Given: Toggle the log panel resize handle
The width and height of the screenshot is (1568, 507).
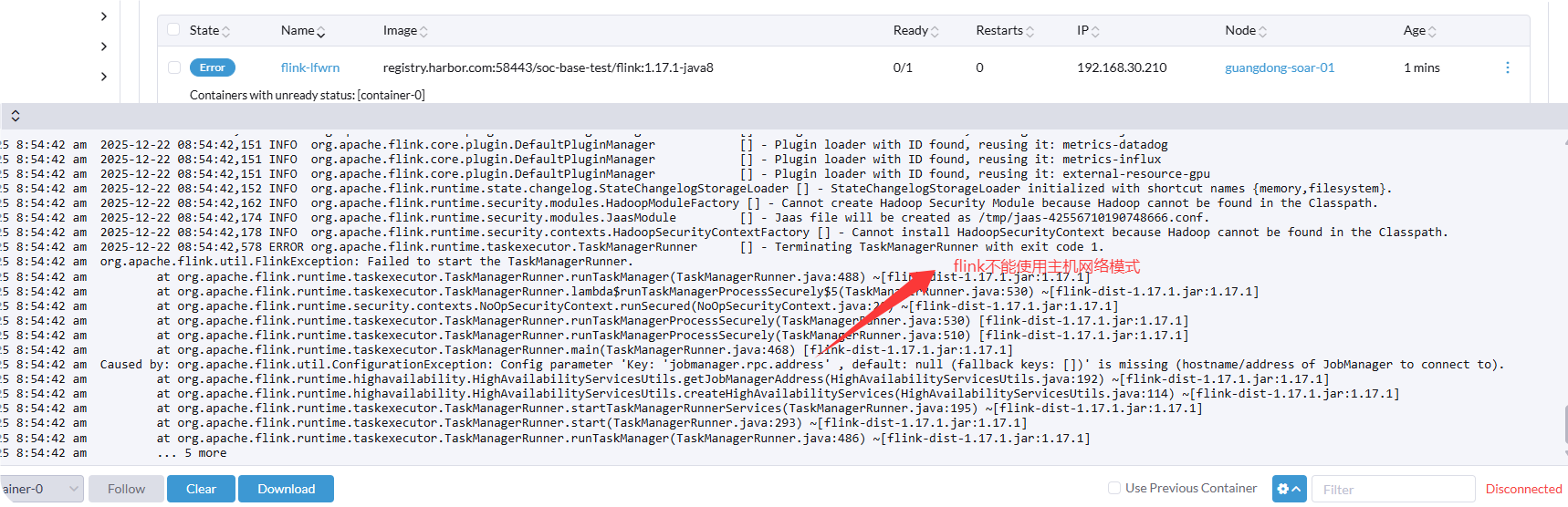Looking at the screenshot, I should point(16,116).
